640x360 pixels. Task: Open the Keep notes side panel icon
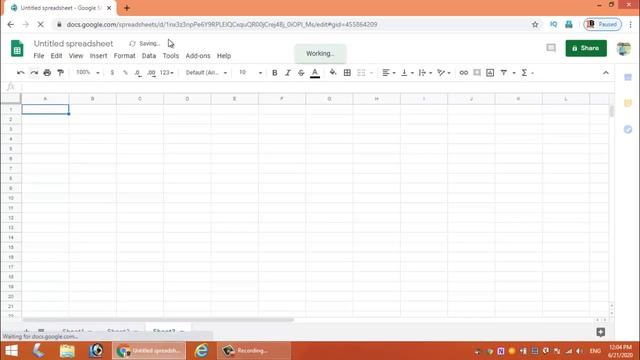(628, 103)
